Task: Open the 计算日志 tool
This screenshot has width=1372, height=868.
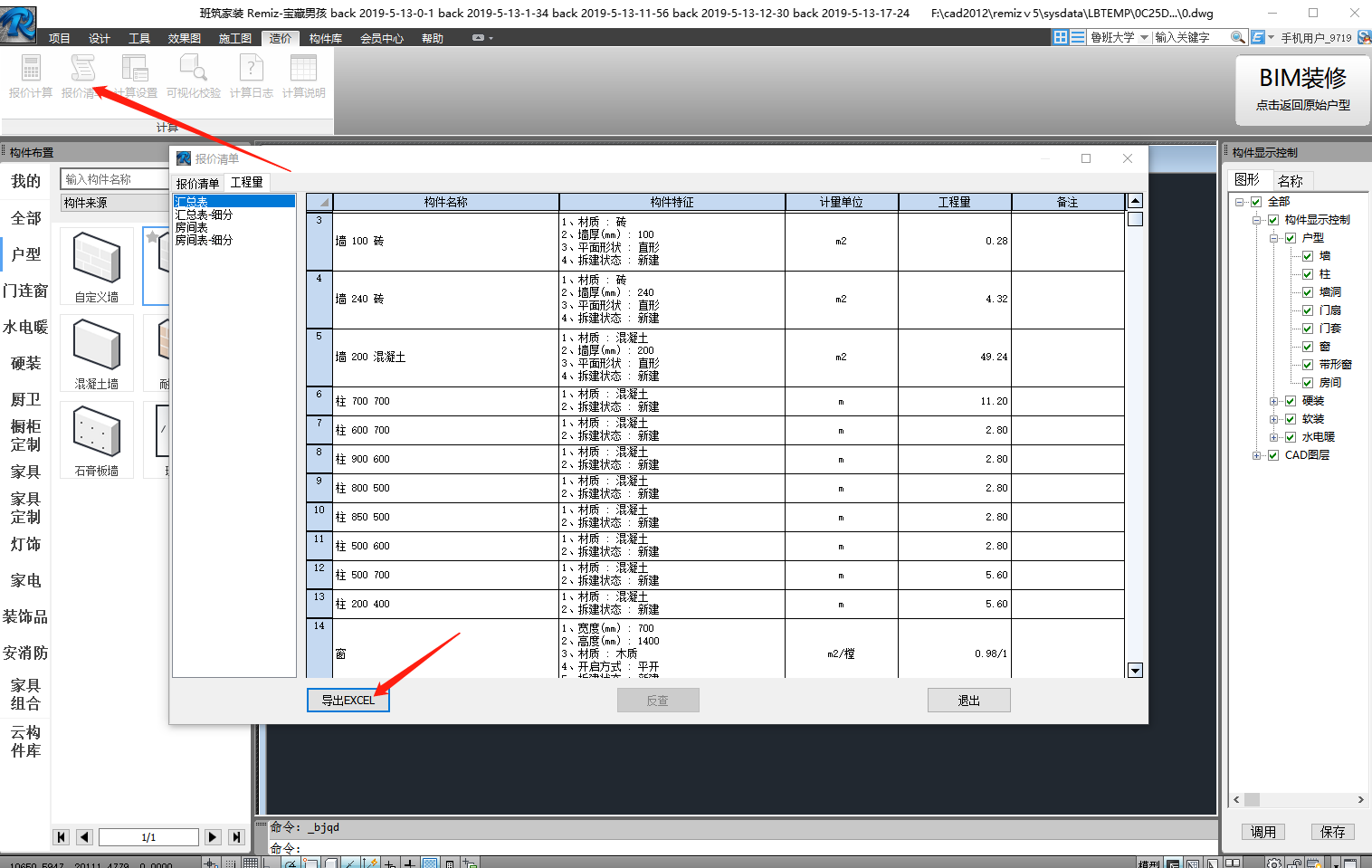Action: pos(251,76)
